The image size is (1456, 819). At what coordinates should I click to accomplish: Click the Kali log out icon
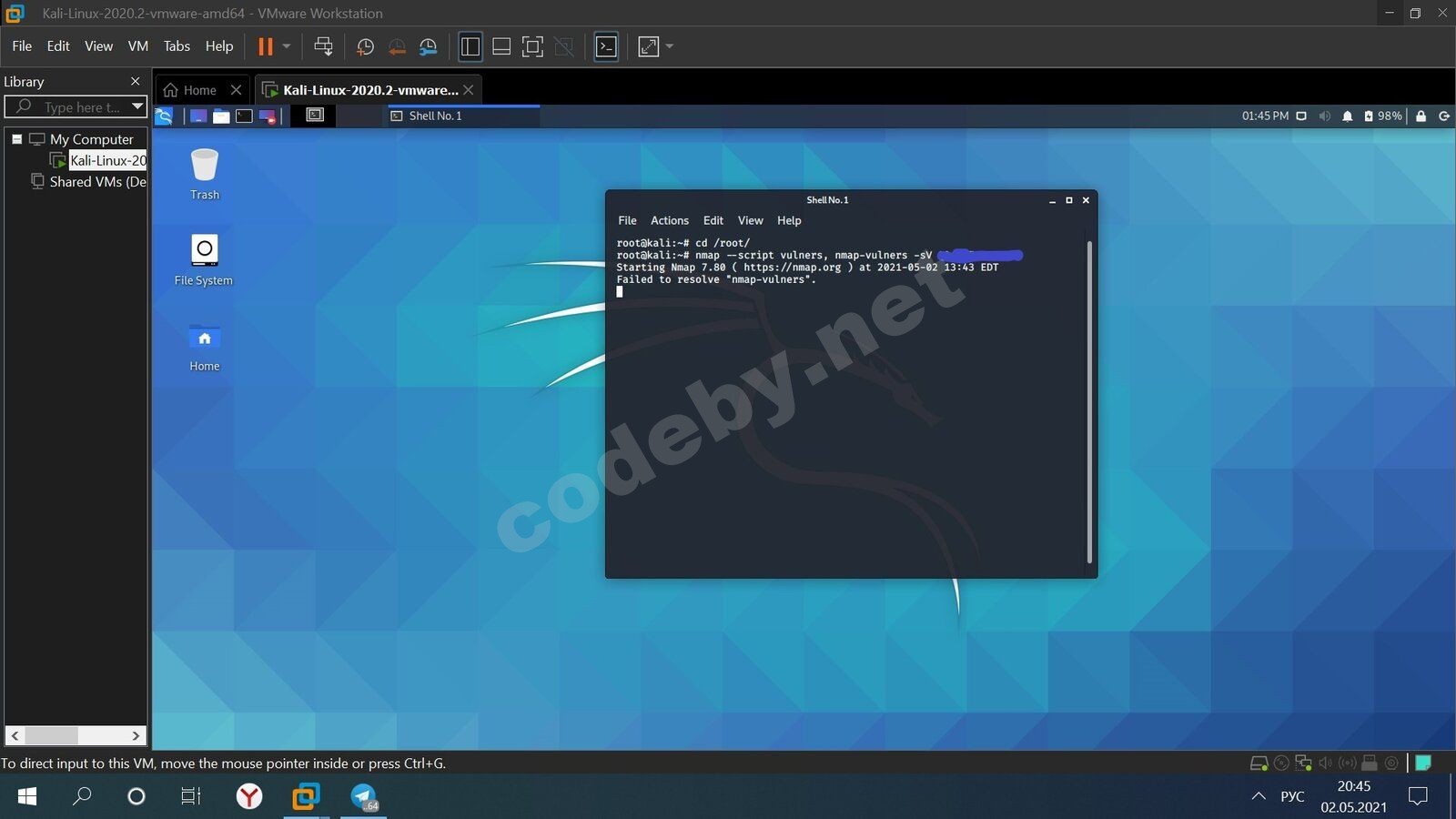click(x=1444, y=116)
